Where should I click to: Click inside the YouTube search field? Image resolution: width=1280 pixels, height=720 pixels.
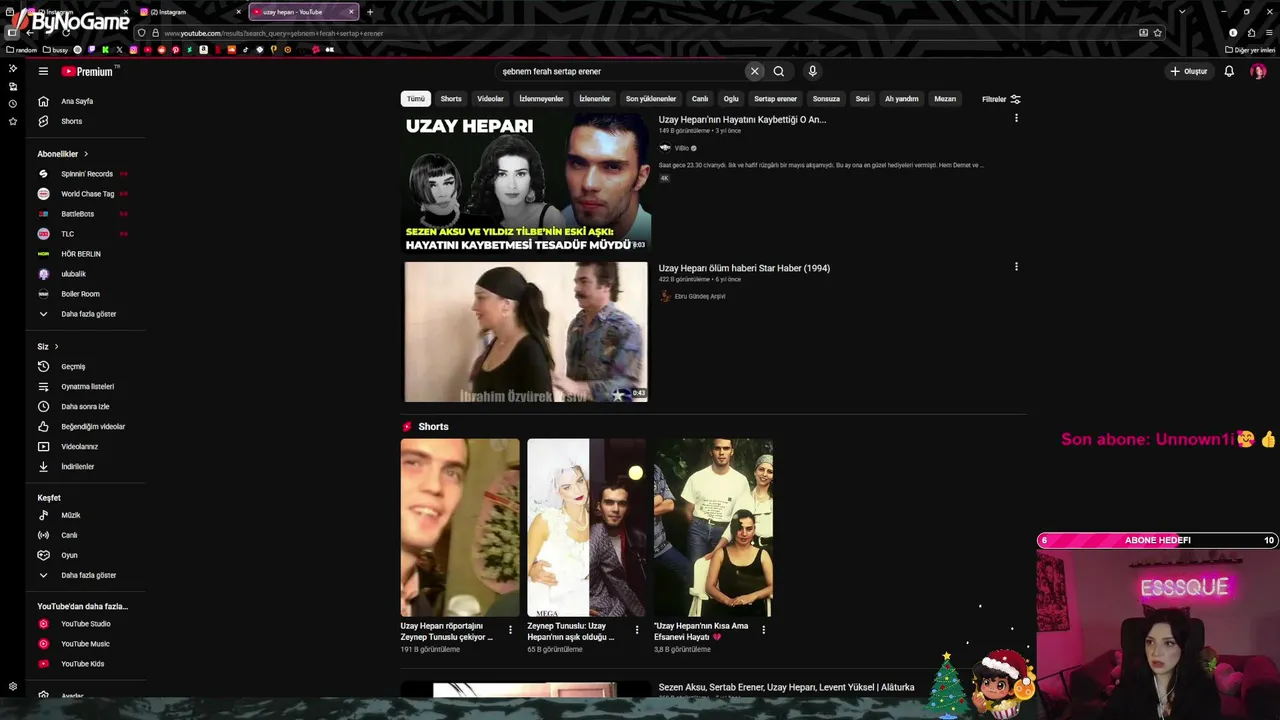(620, 71)
